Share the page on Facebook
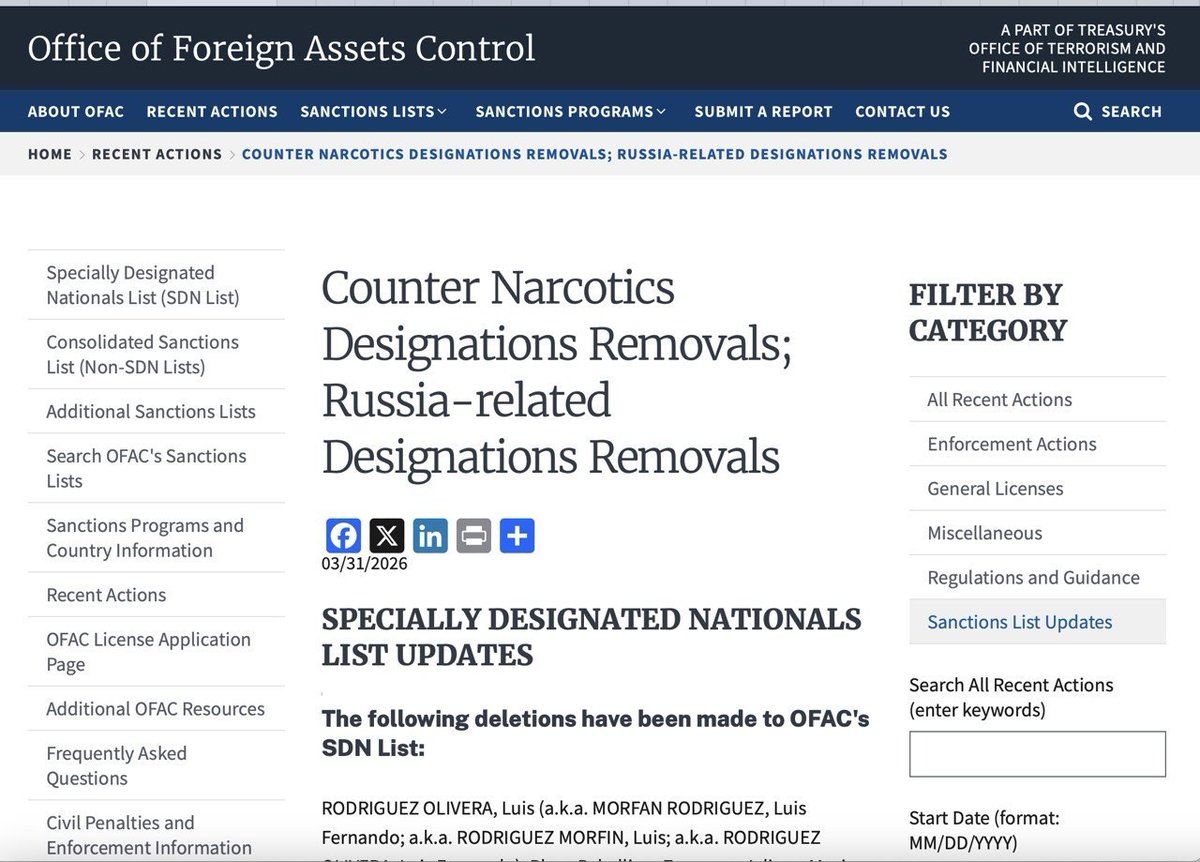This screenshot has width=1200, height=862. [343, 535]
